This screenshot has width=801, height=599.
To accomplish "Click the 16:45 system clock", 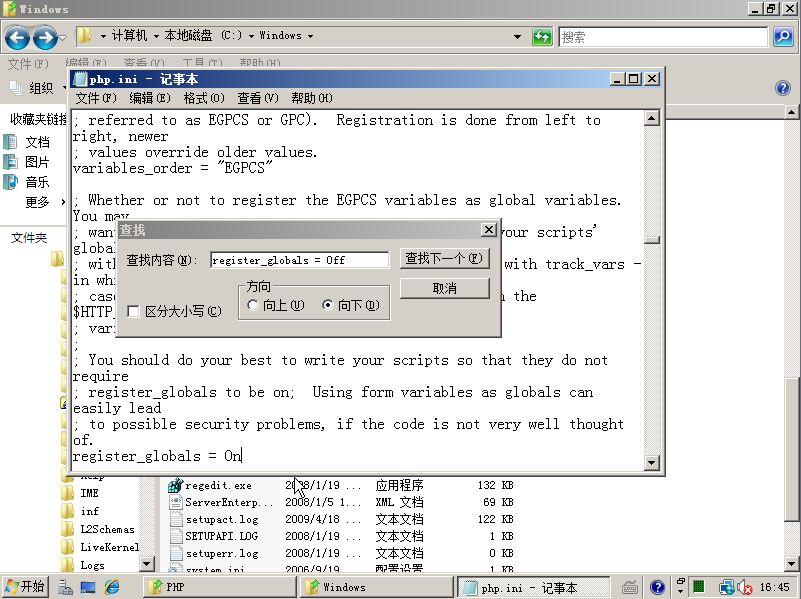I will point(774,587).
